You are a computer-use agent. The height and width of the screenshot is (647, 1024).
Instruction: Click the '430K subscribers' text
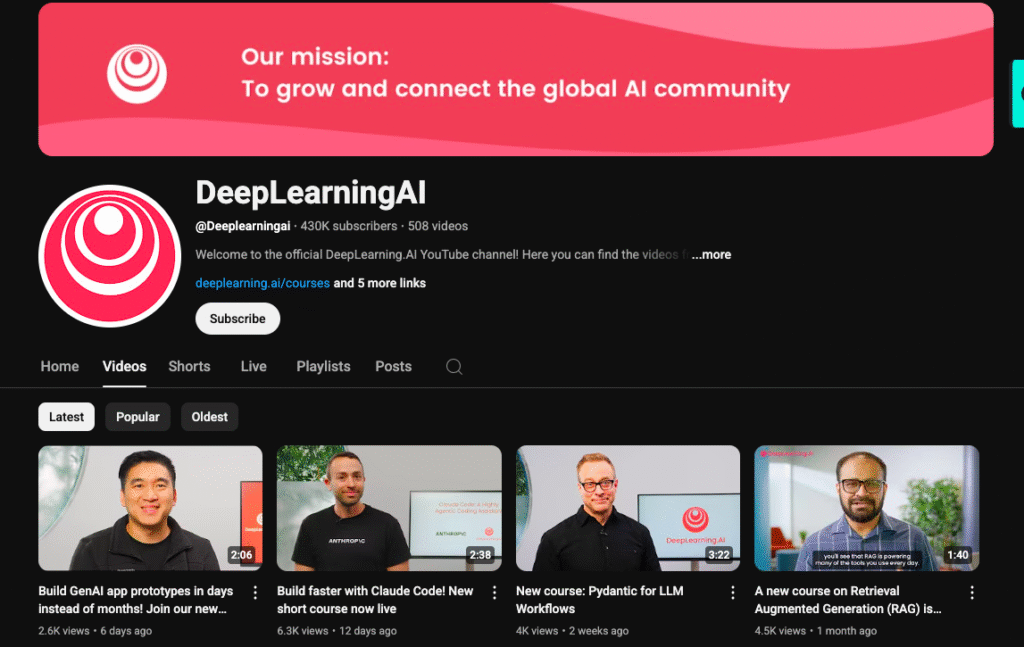point(349,226)
